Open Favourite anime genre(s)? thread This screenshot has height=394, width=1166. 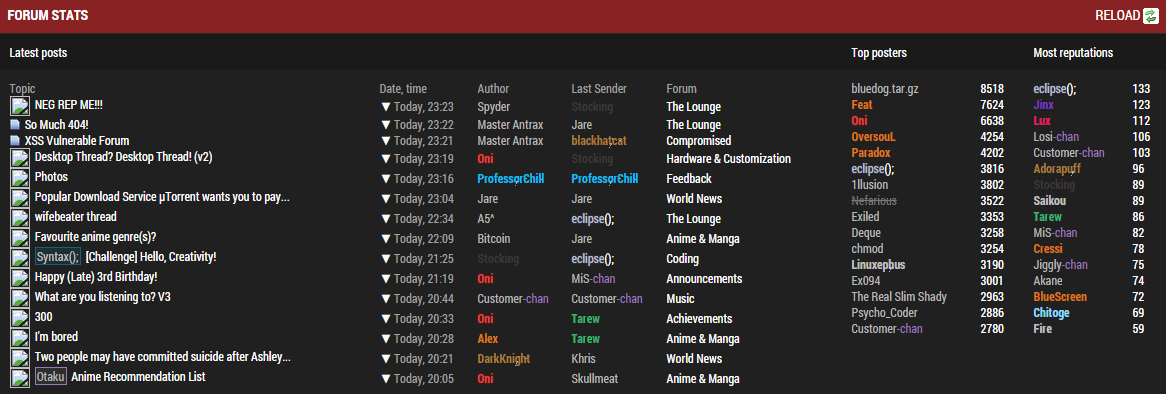coord(95,237)
